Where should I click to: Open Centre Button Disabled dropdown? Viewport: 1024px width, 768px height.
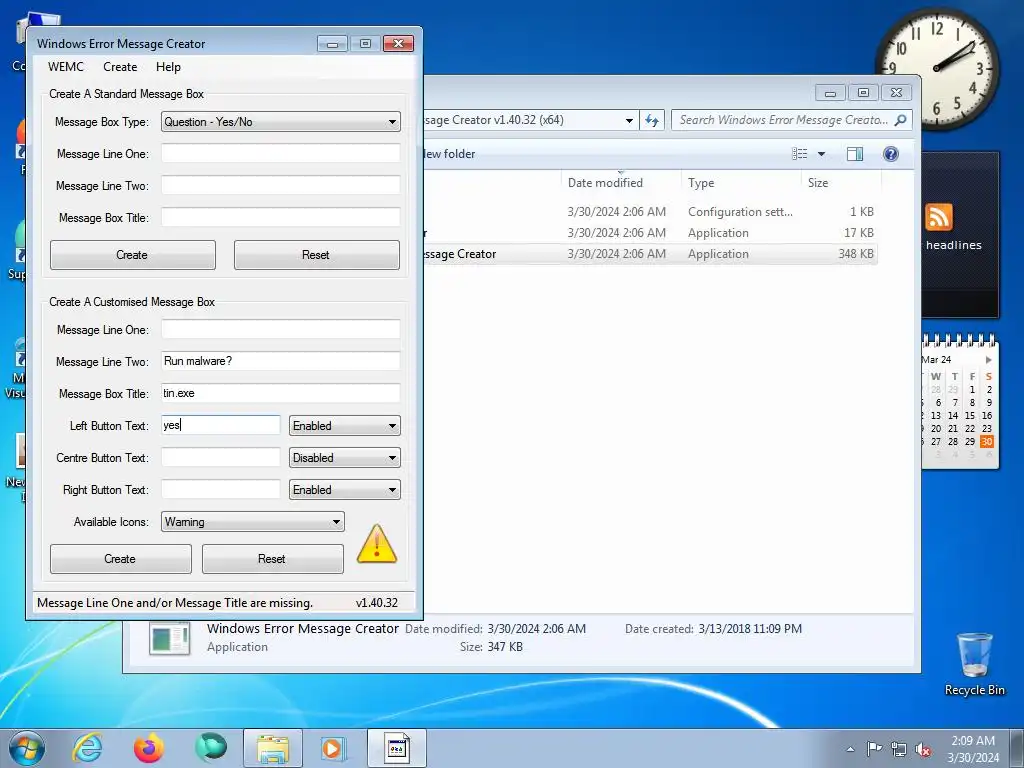pyautogui.click(x=345, y=457)
